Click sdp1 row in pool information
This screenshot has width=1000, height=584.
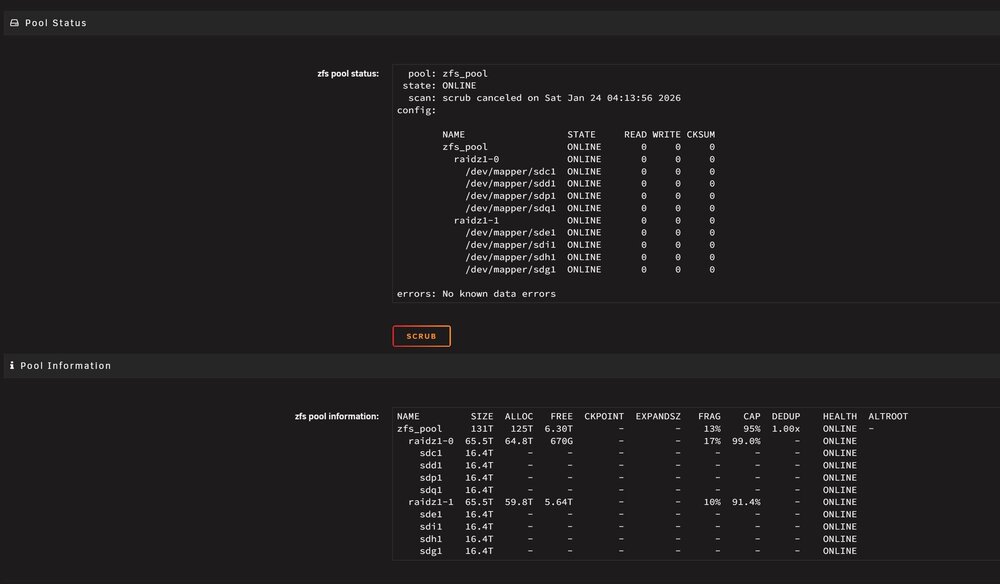tap(638, 478)
